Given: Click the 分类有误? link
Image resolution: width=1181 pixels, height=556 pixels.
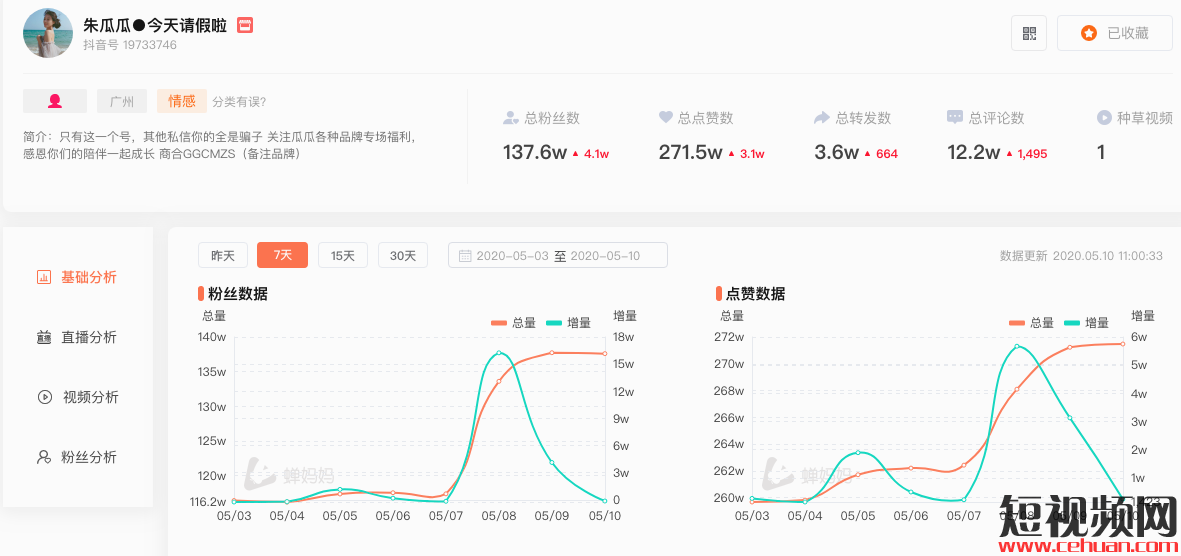Looking at the screenshot, I should pos(239,101).
